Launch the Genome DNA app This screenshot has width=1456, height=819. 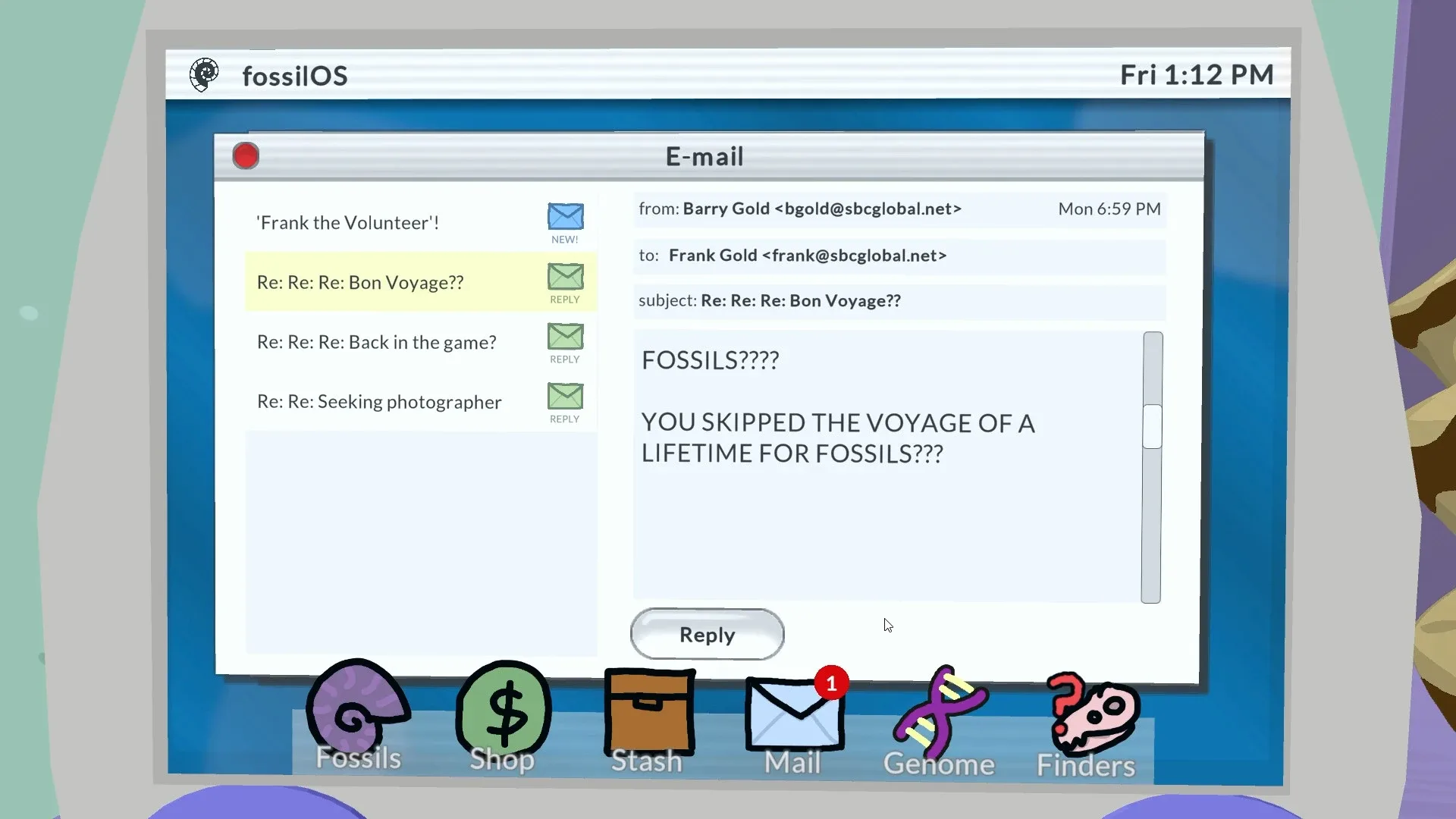point(940,717)
